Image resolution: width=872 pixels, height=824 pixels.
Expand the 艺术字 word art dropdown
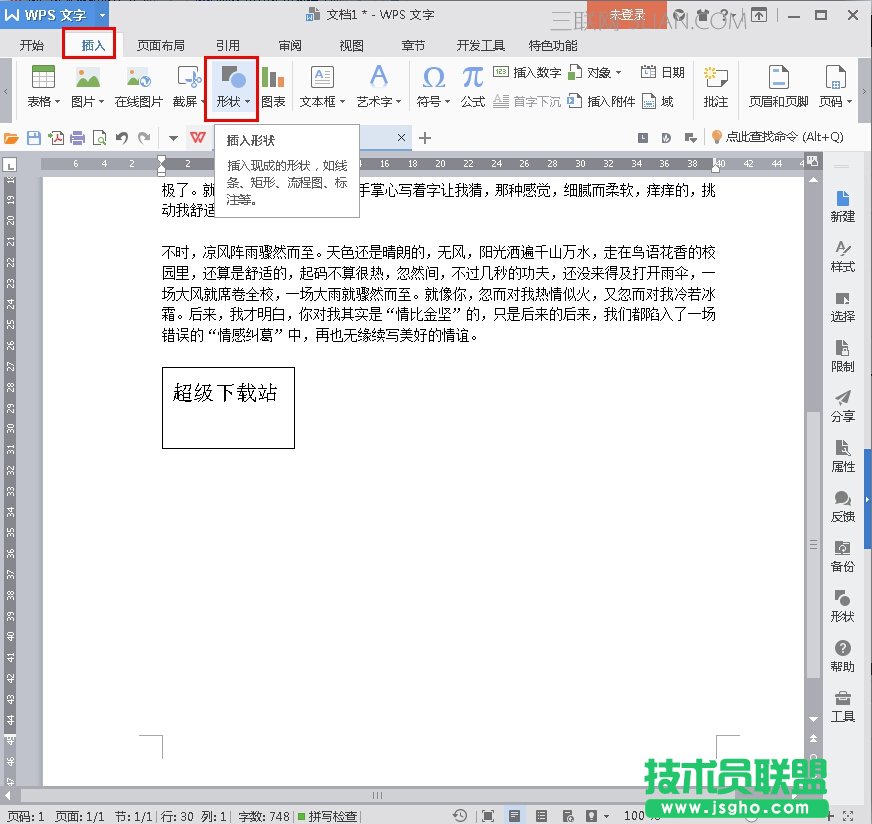(x=398, y=102)
